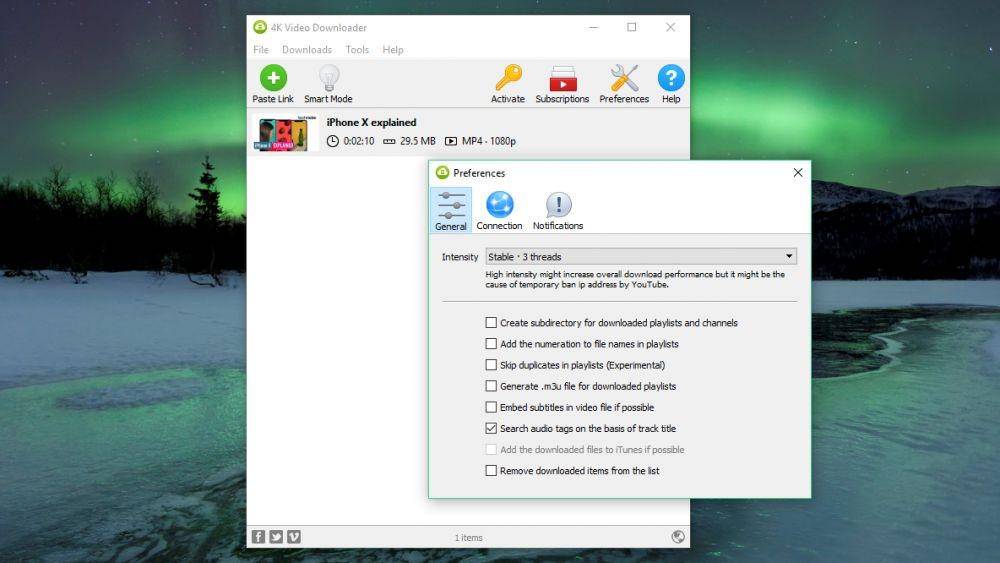This screenshot has height=563, width=1000.
Task: Open the File menu
Action: (261, 50)
